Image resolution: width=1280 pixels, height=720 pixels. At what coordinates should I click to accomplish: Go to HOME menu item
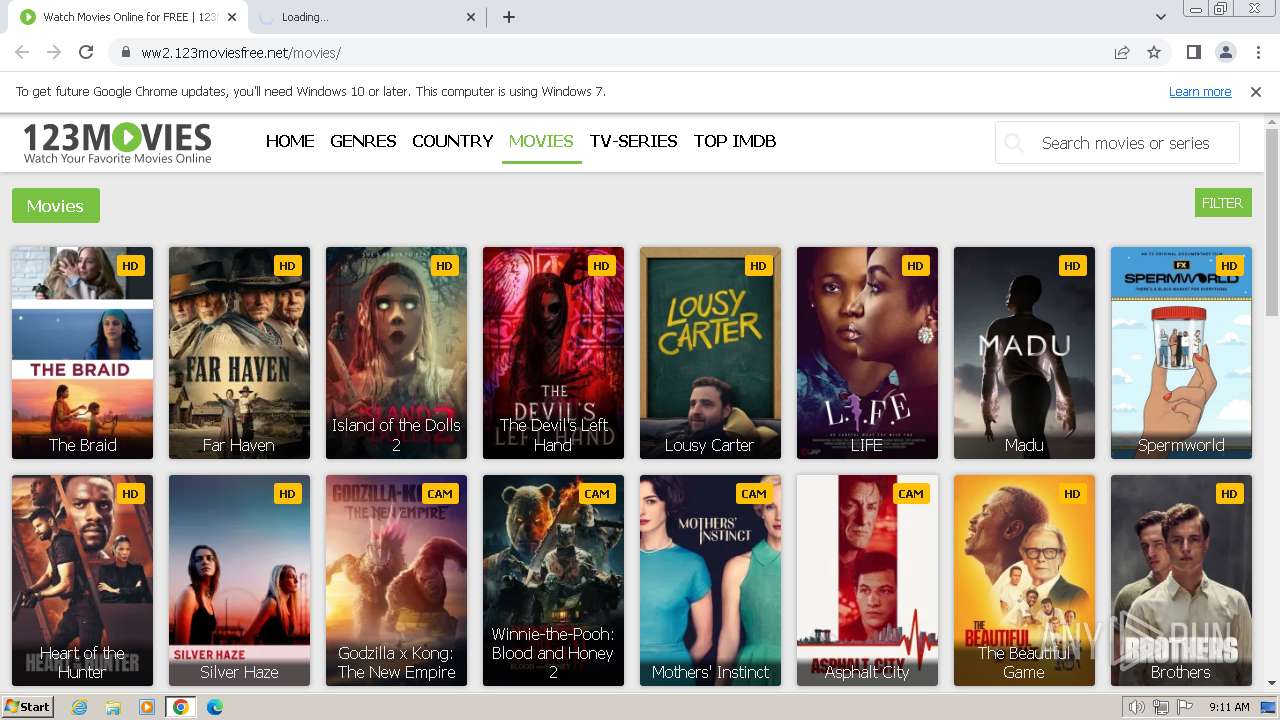coord(290,141)
